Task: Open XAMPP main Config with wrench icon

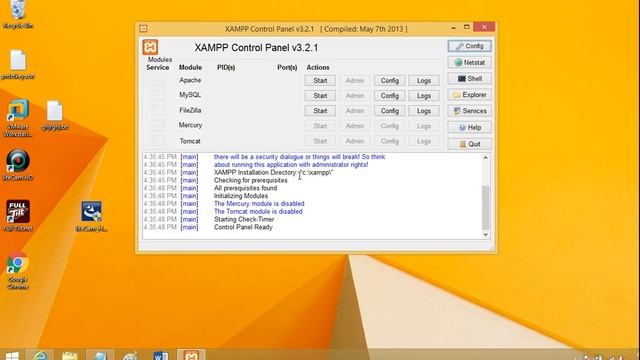Action: coord(469,46)
